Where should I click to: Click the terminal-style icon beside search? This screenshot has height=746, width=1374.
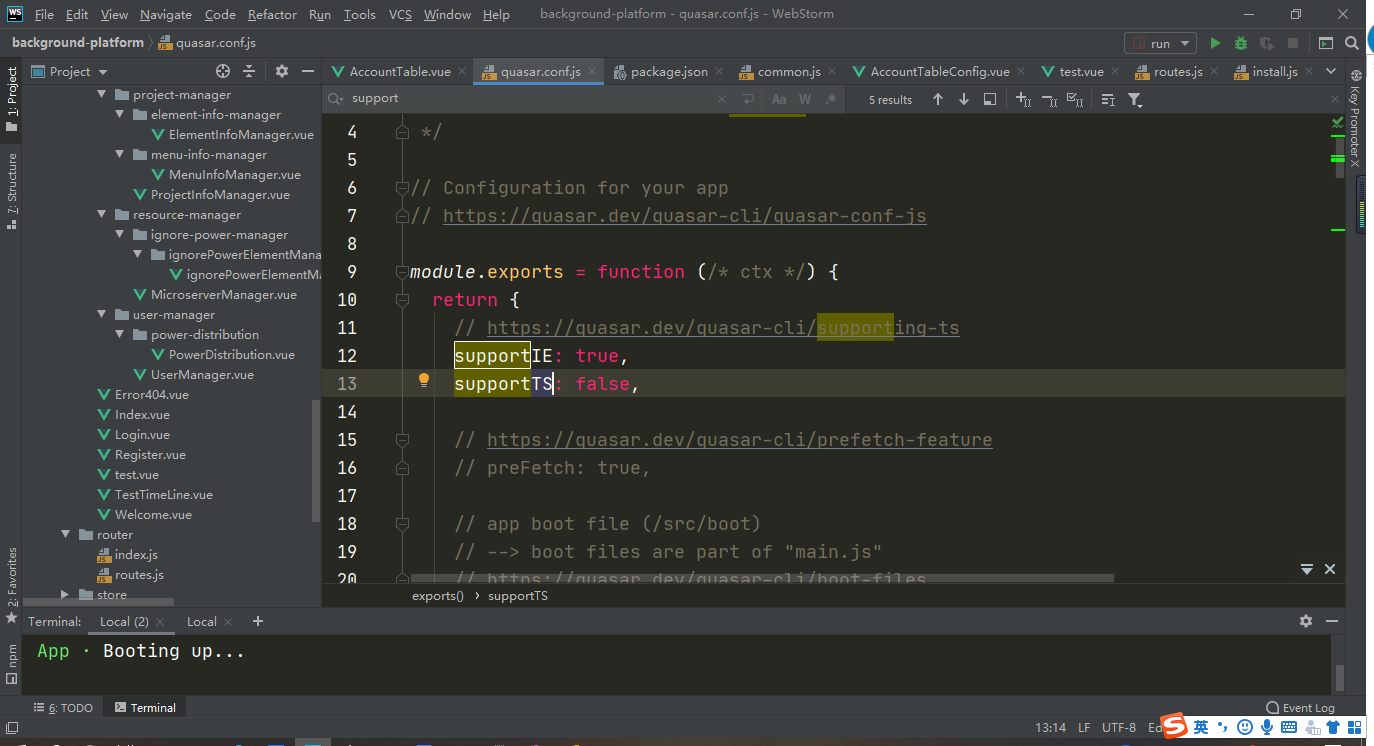1325,43
